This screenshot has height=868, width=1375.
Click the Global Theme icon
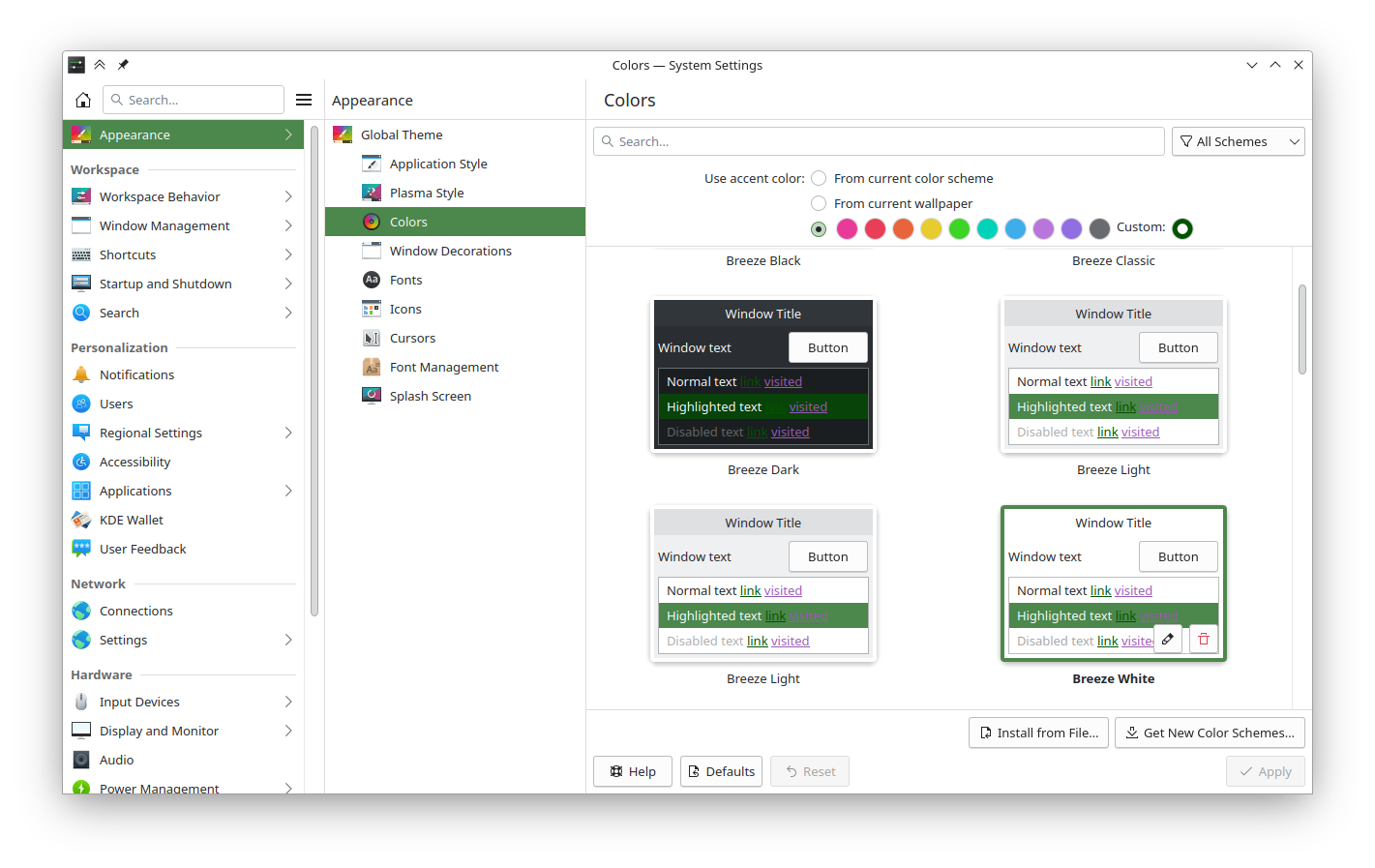tap(343, 135)
